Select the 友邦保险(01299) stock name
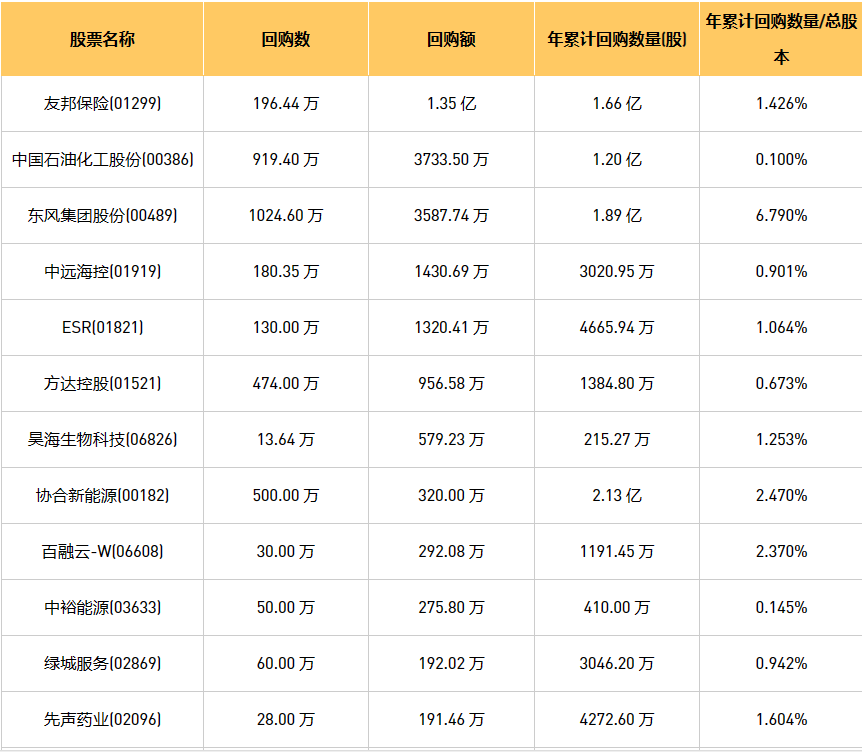The height and width of the screenshot is (752, 862). point(102,103)
